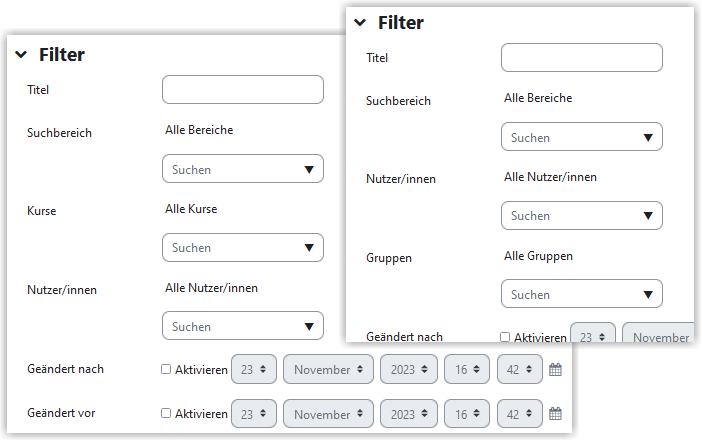This screenshot has width=702, height=441.
Task: Open right panel Nutzer/innen search dropdown
Action: pos(582,215)
